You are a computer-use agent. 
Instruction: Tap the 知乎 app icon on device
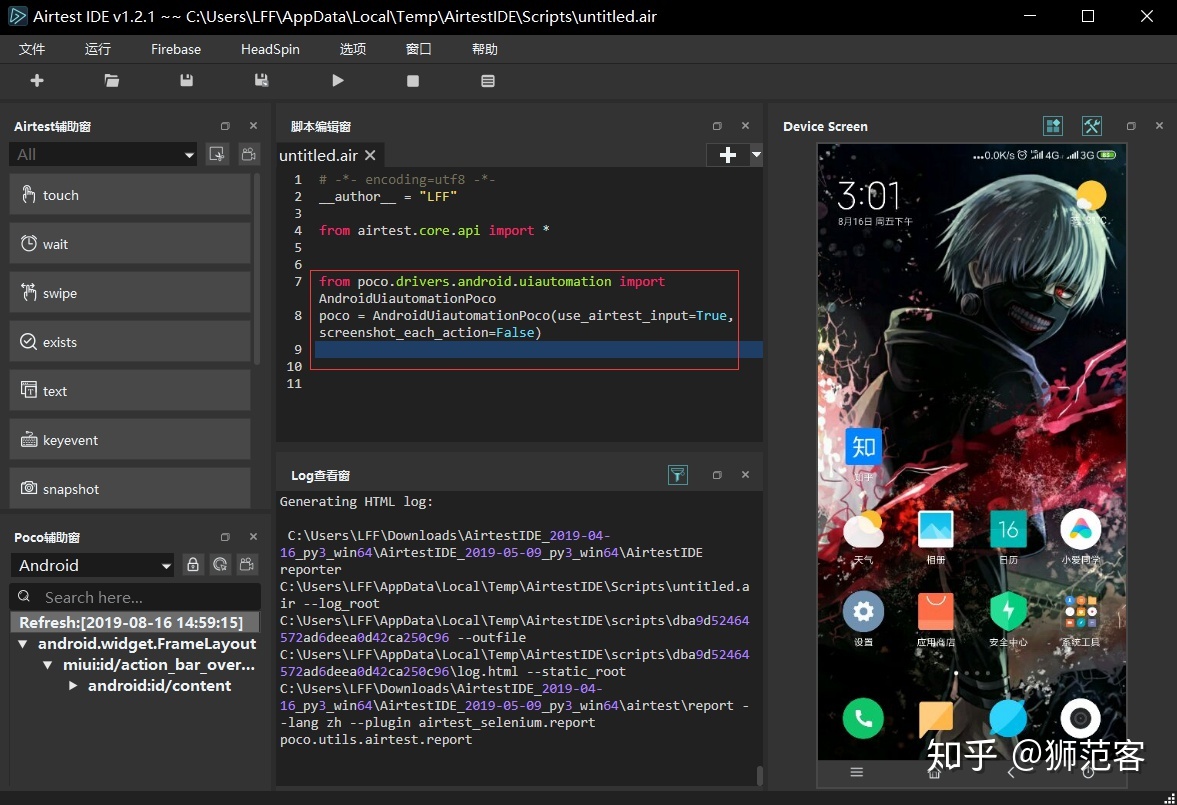863,448
